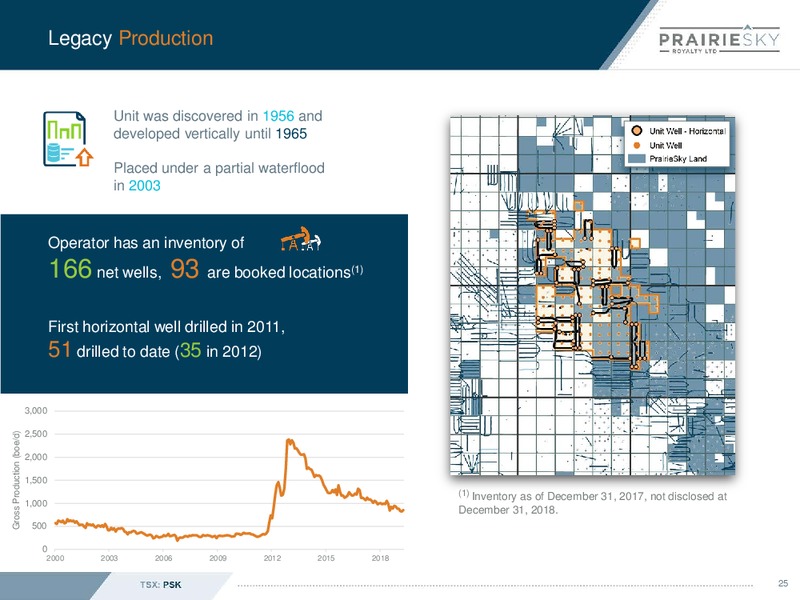Click 'Placed under a partial waterflood' line
Viewport: 800px width, 600px height.
(219, 168)
